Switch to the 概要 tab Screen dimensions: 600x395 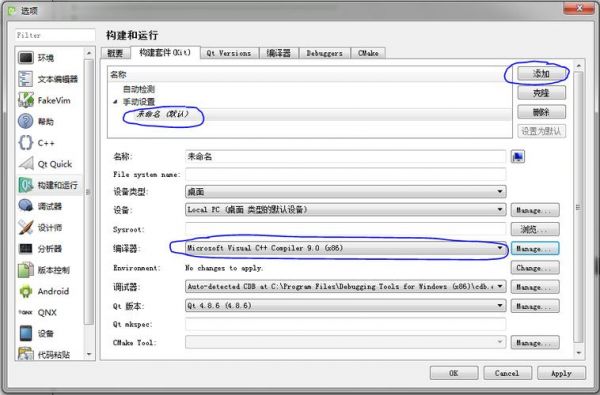coord(115,53)
